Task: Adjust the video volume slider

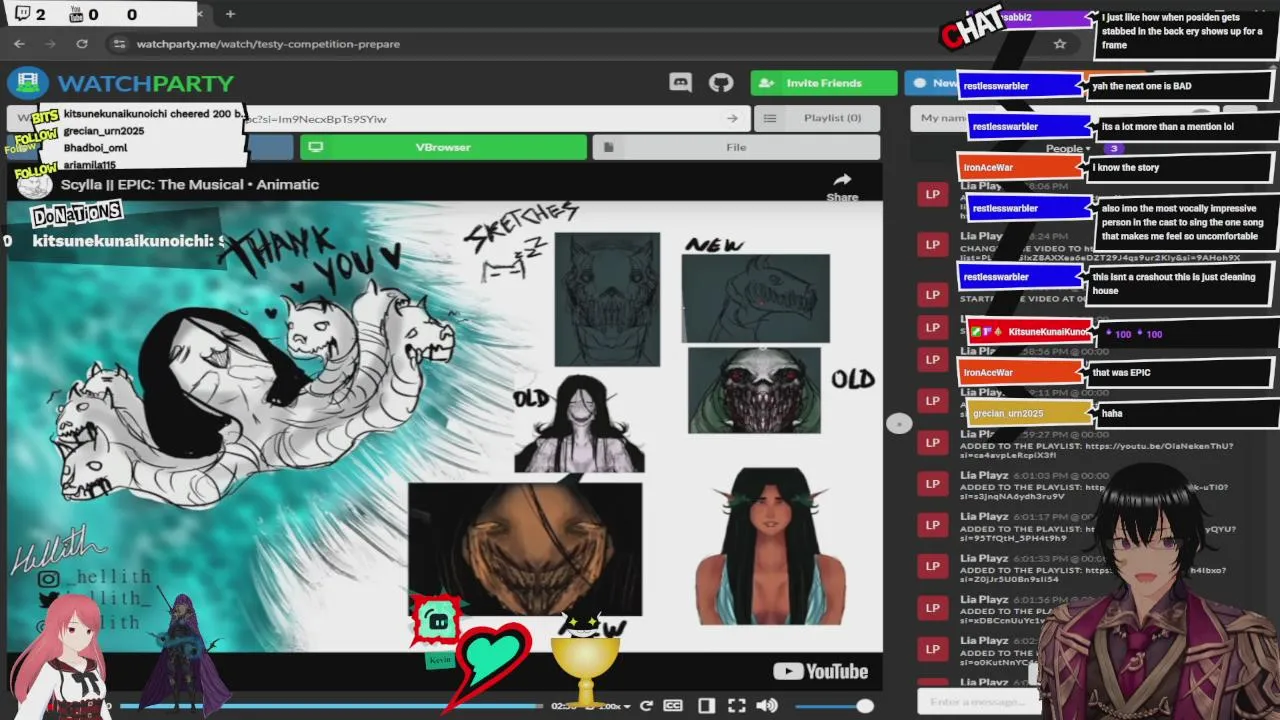Action: 834,706
